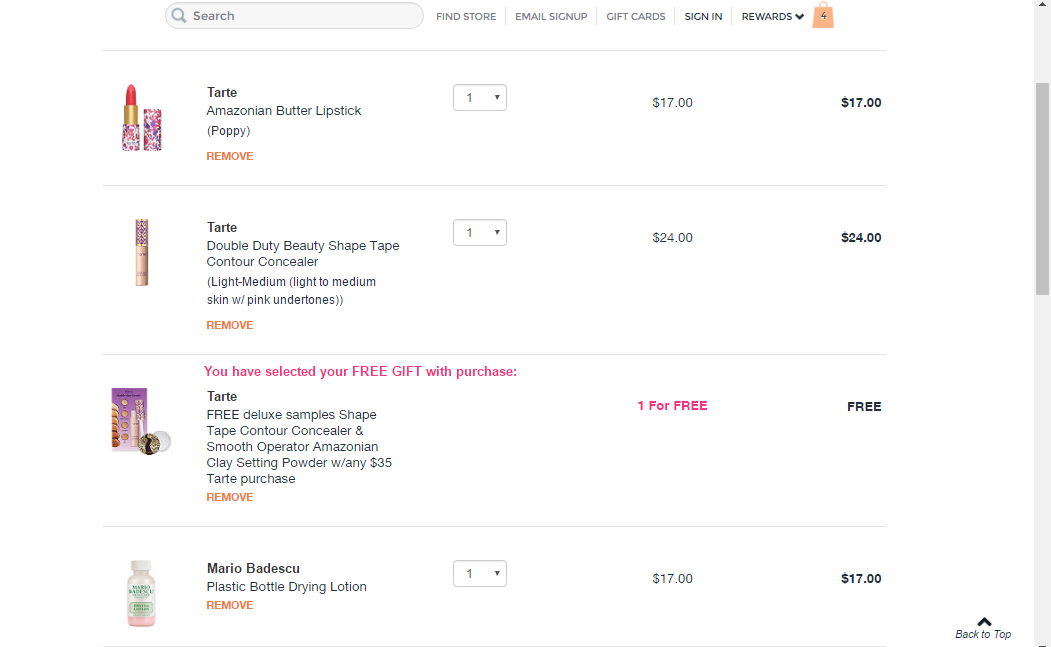
Task: Open the EMAIL SIGNUP link
Action: point(551,16)
